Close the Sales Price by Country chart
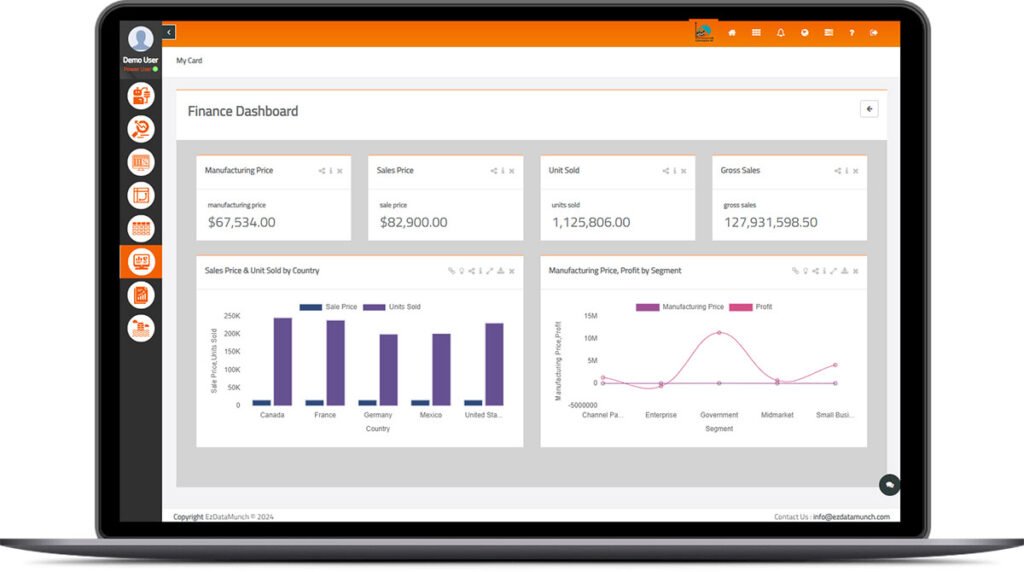 pyautogui.click(x=512, y=271)
